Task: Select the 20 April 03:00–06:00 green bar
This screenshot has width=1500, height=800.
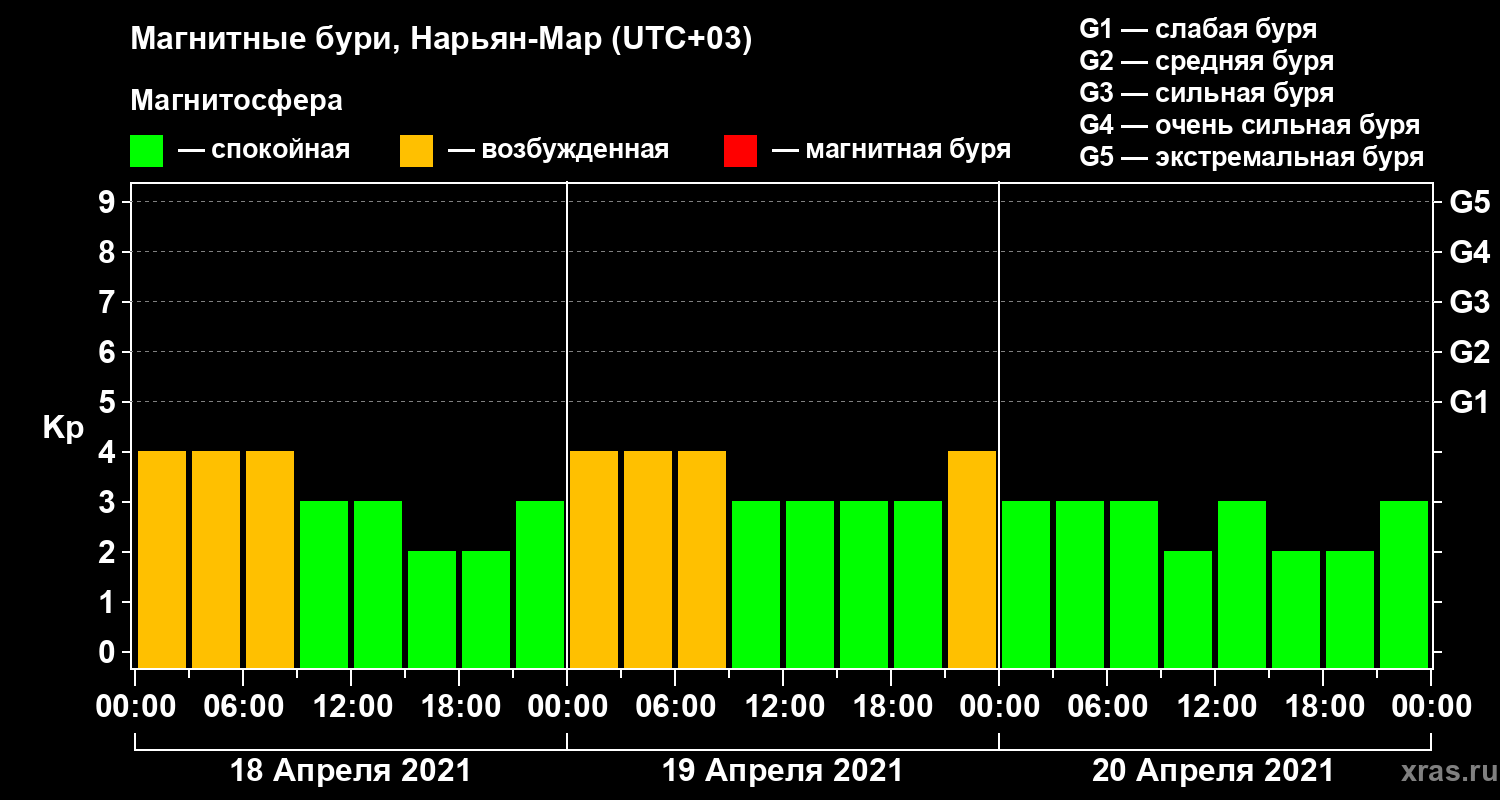Action: point(1080,584)
